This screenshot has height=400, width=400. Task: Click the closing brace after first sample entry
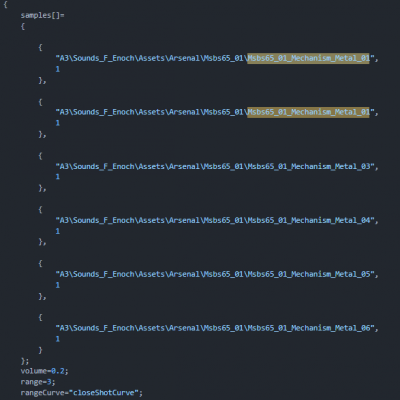click(42, 80)
